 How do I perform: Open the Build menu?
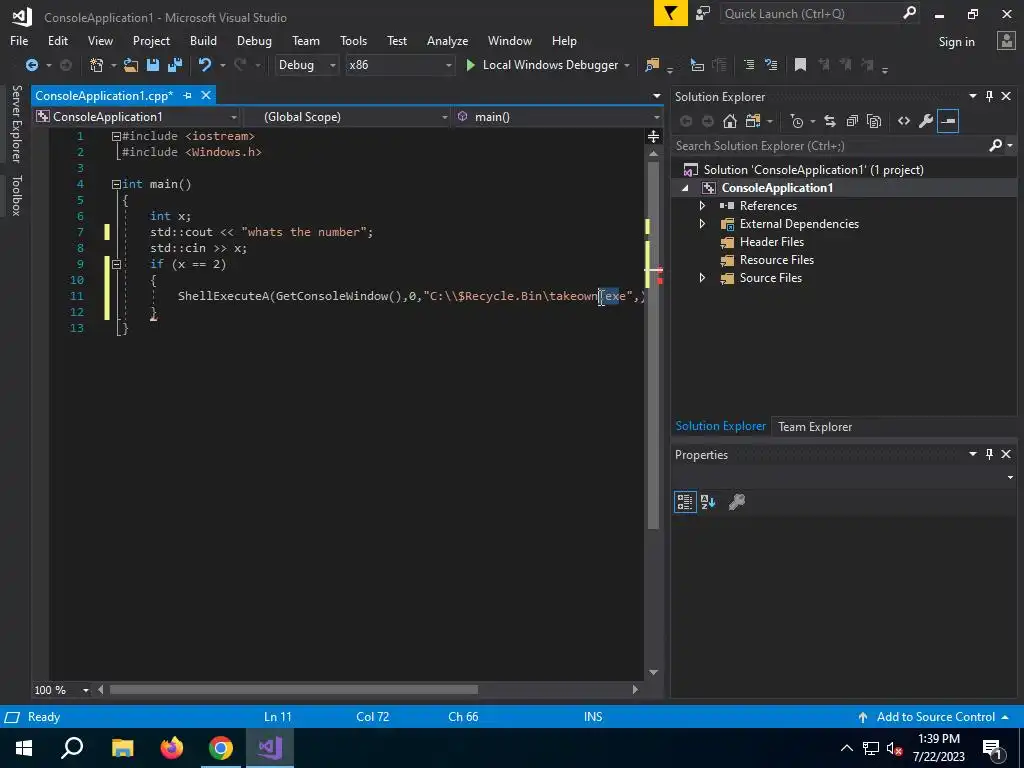(x=203, y=40)
